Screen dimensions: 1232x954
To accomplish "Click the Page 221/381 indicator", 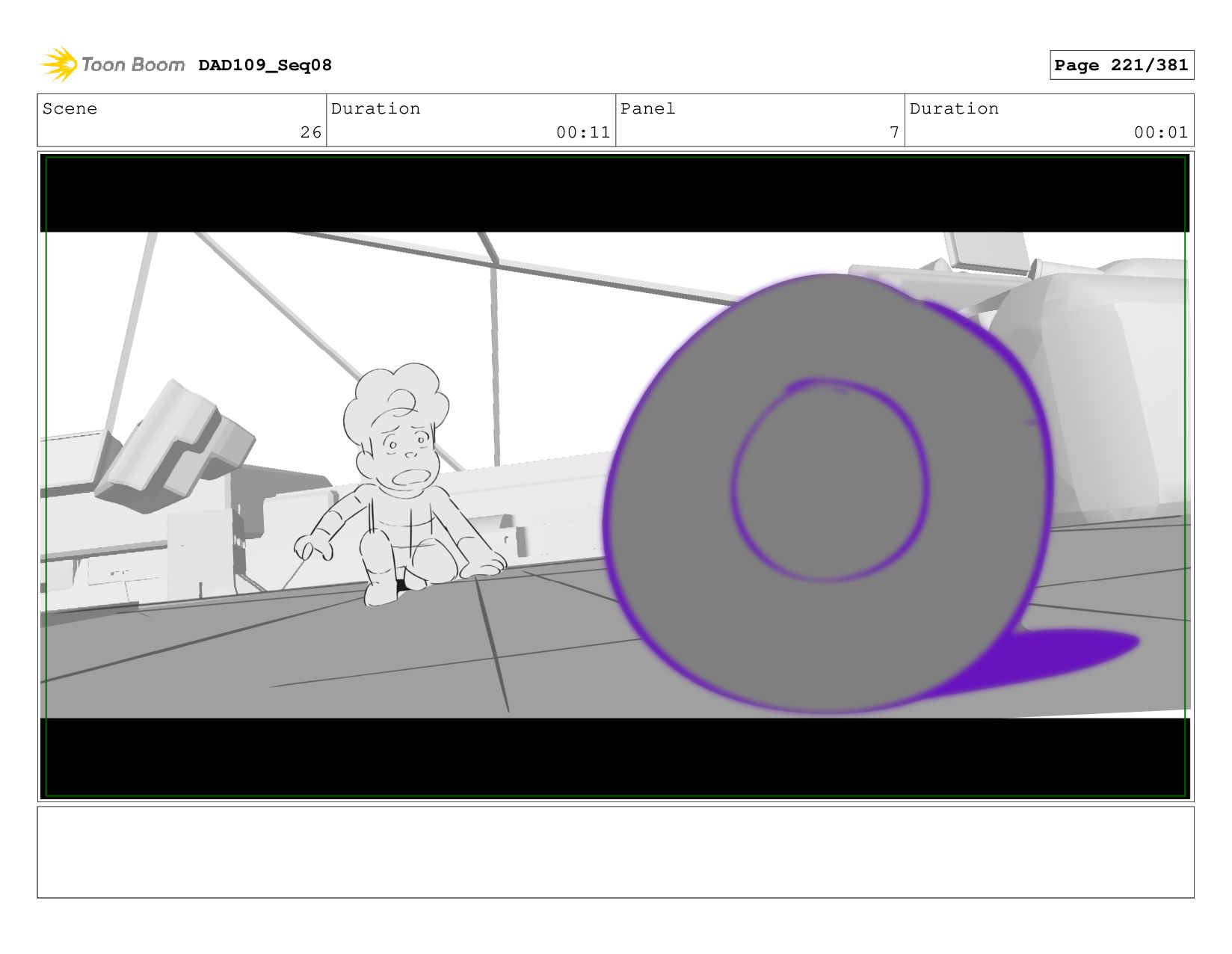I will point(1121,65).
